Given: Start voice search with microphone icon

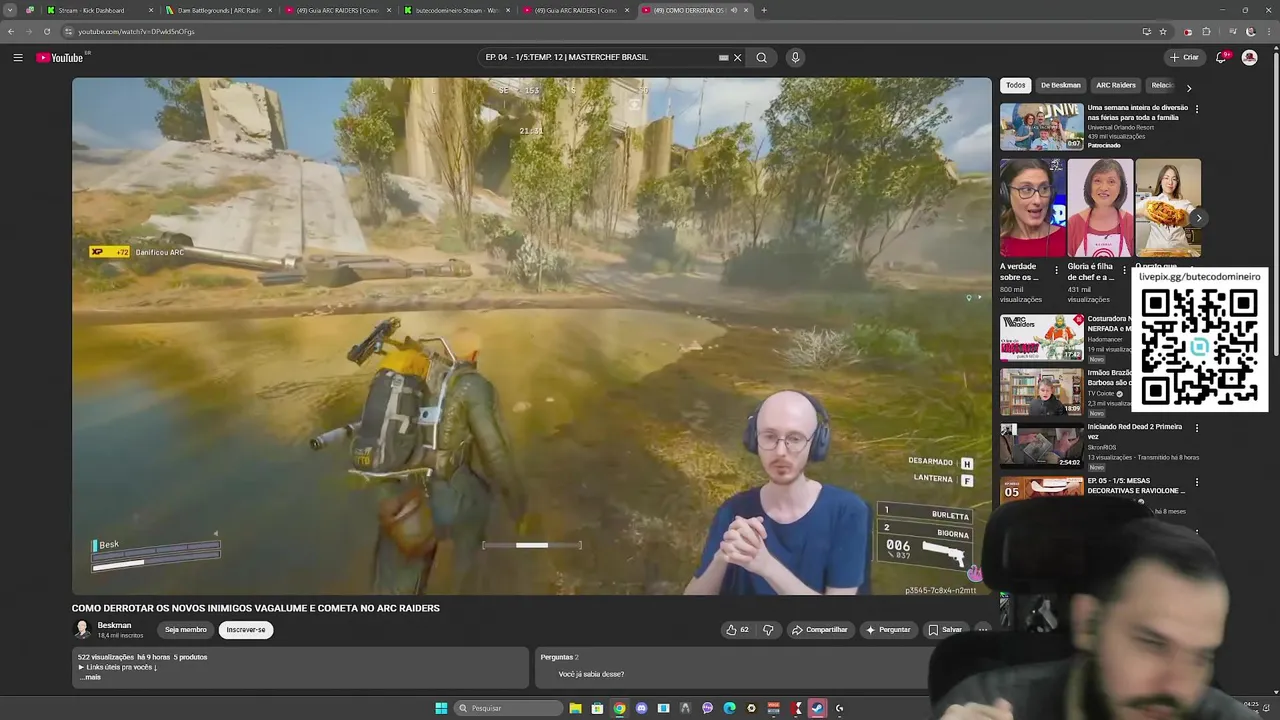Looking at the screenshot, I should tap(795, 57).
